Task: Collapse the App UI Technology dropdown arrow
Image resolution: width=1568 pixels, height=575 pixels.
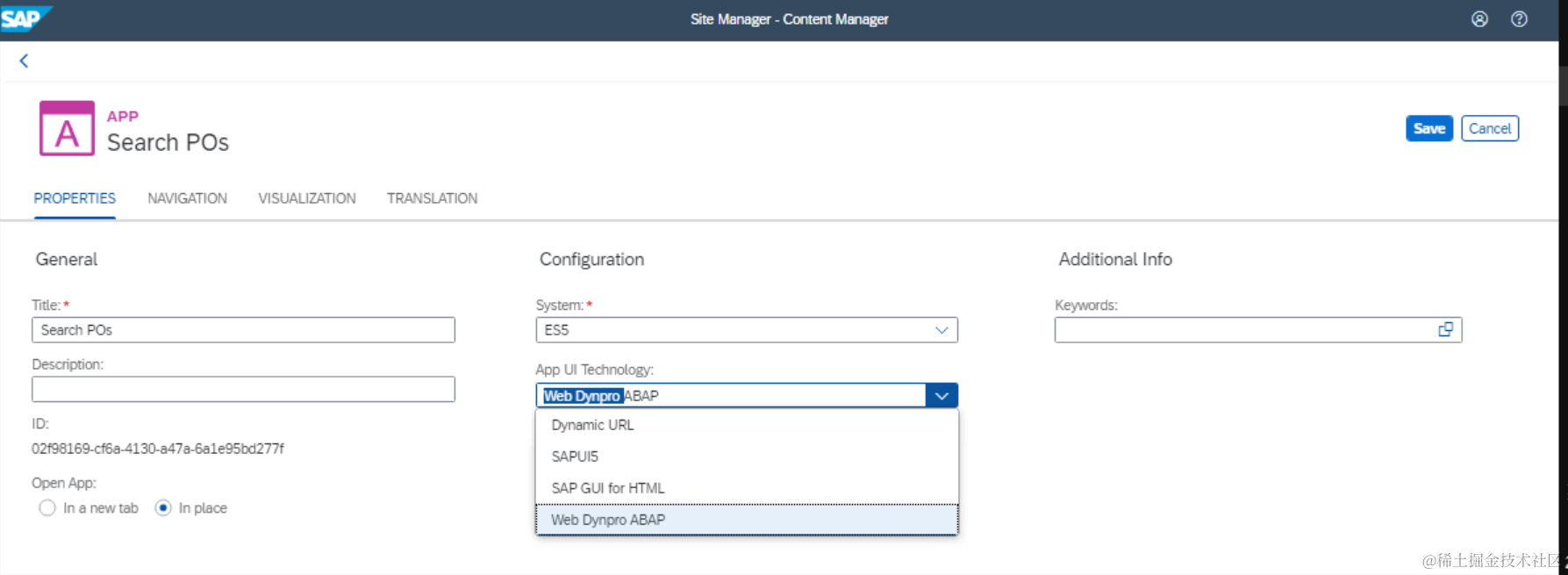Action: pos(942,396)
